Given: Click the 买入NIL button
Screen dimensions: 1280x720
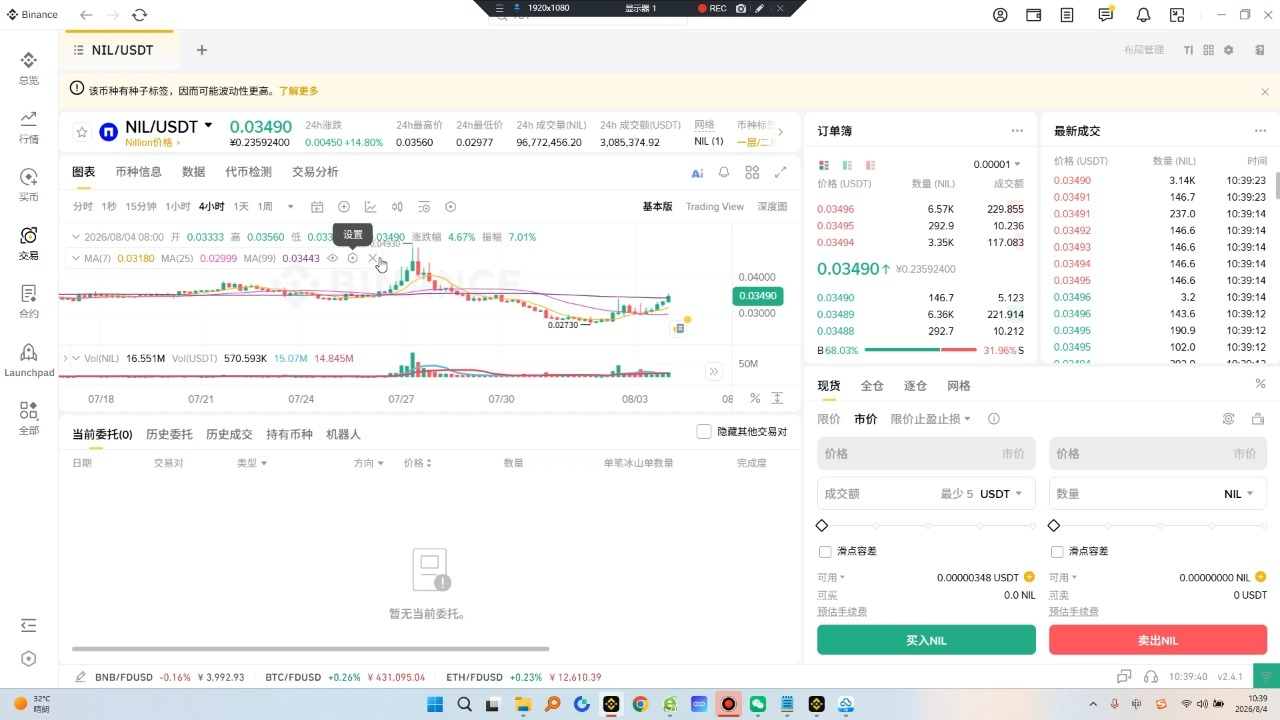Looking at the screenshot, I should point(926,640).
